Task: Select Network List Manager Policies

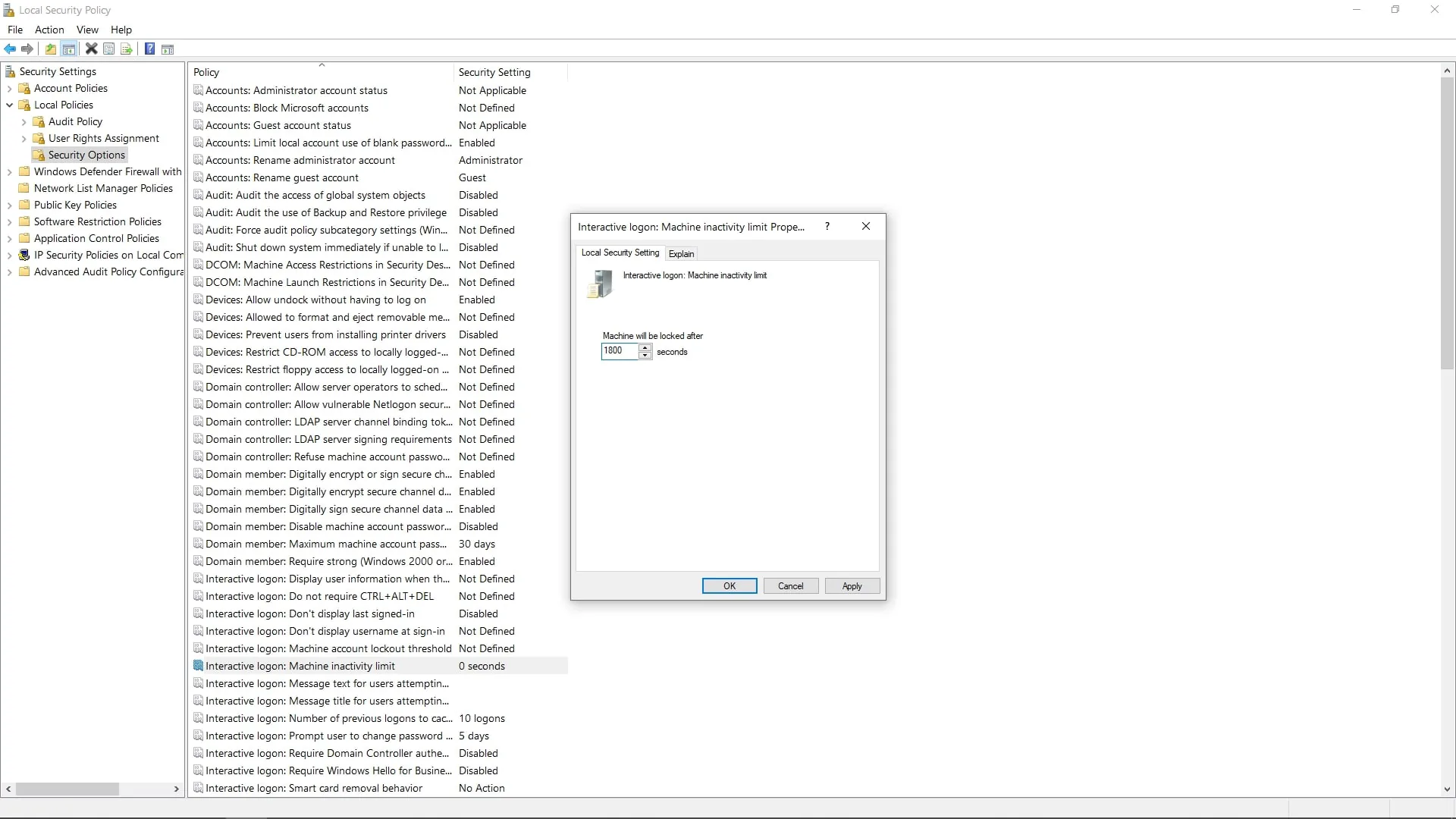Action: [103, 188]
